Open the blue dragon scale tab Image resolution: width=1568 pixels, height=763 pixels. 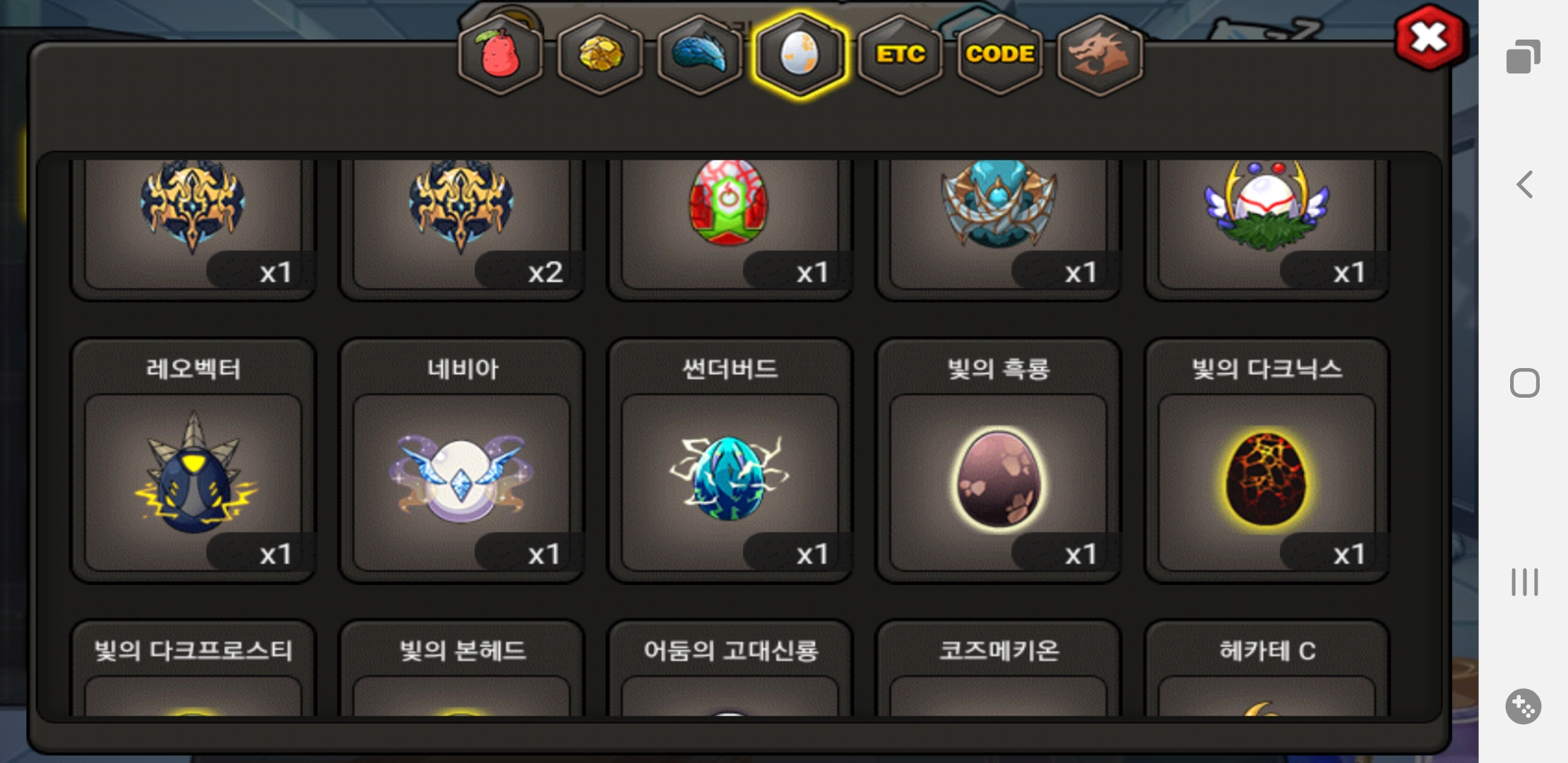tap(700, 55)
